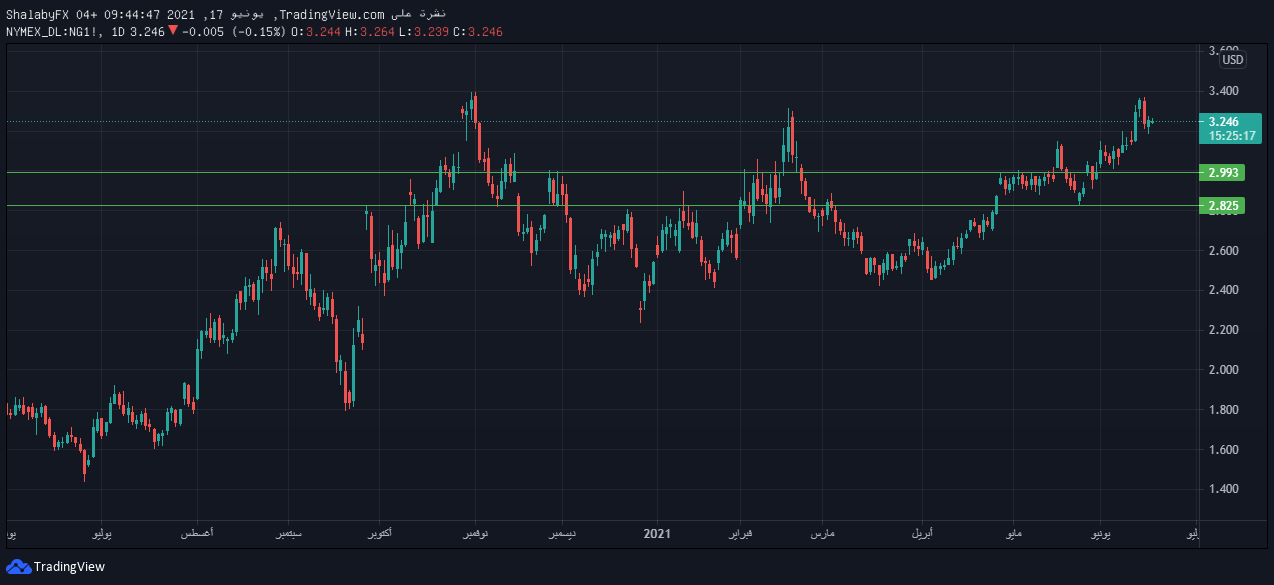Click the أغسطس month label on time axis

197,535
